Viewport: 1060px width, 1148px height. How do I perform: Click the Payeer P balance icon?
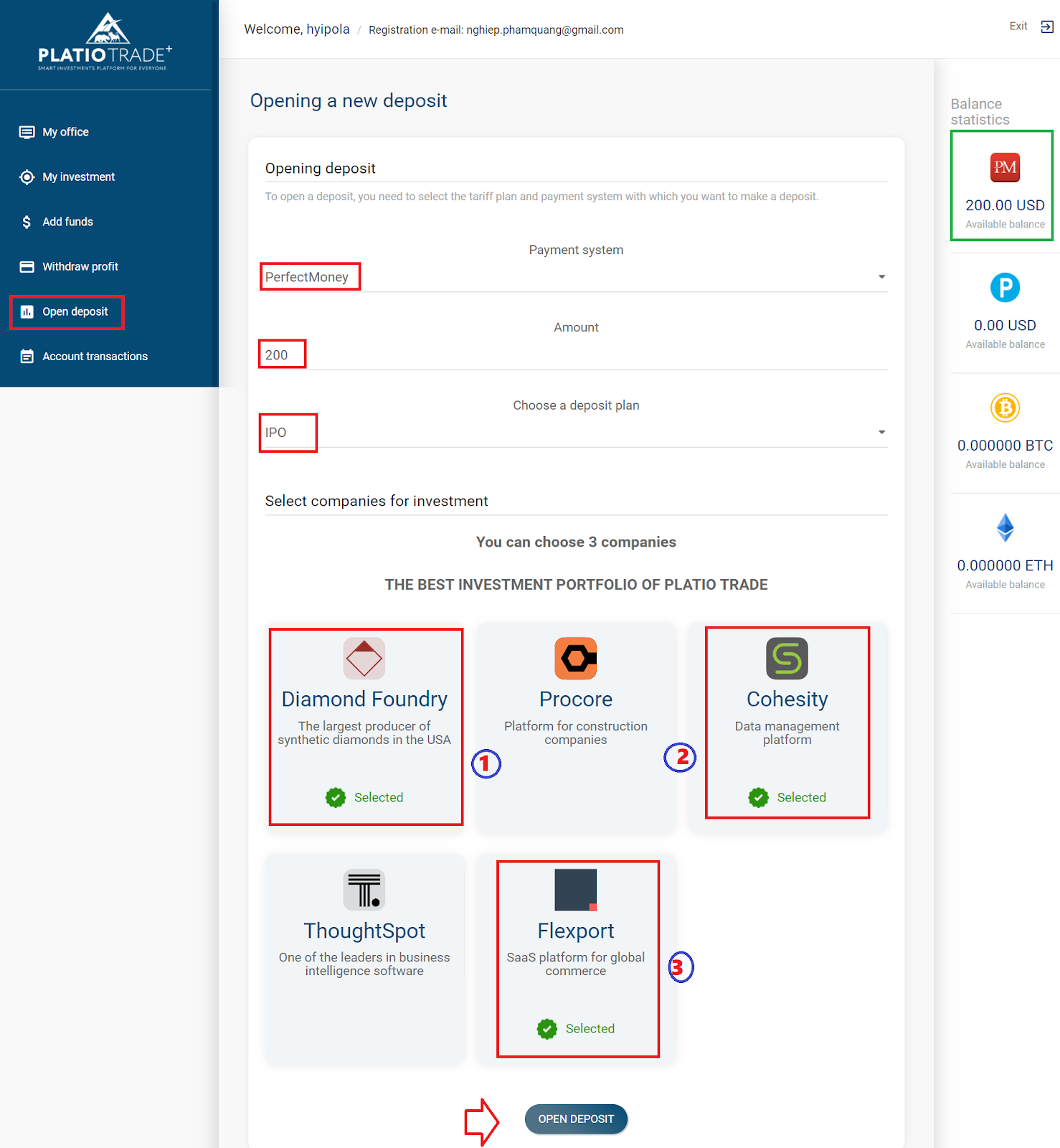pyautogui.click(x=1005, y=288)
